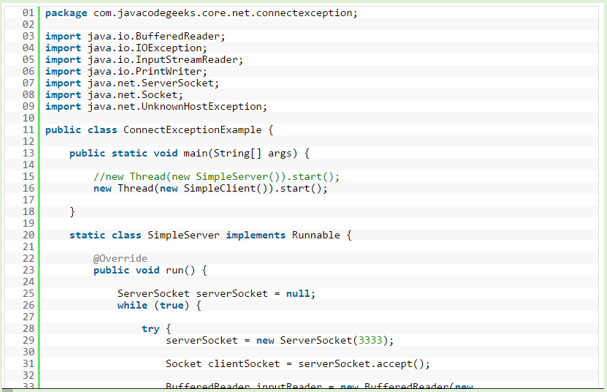Image resolution: width=607 pixels, height=392 pixels.
Task: Click the closing brace on line 18
Action: (x=72, y=212)
